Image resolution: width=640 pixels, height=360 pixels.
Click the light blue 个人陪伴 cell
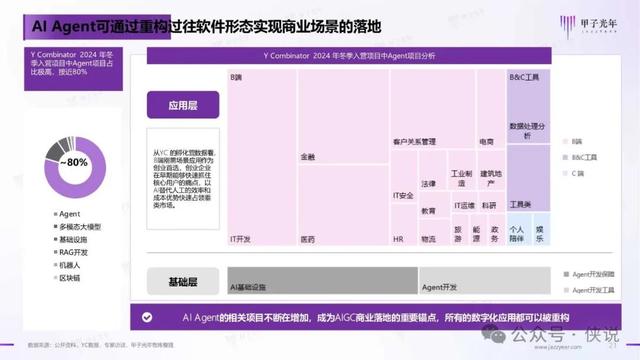click(x=519, y=229)
